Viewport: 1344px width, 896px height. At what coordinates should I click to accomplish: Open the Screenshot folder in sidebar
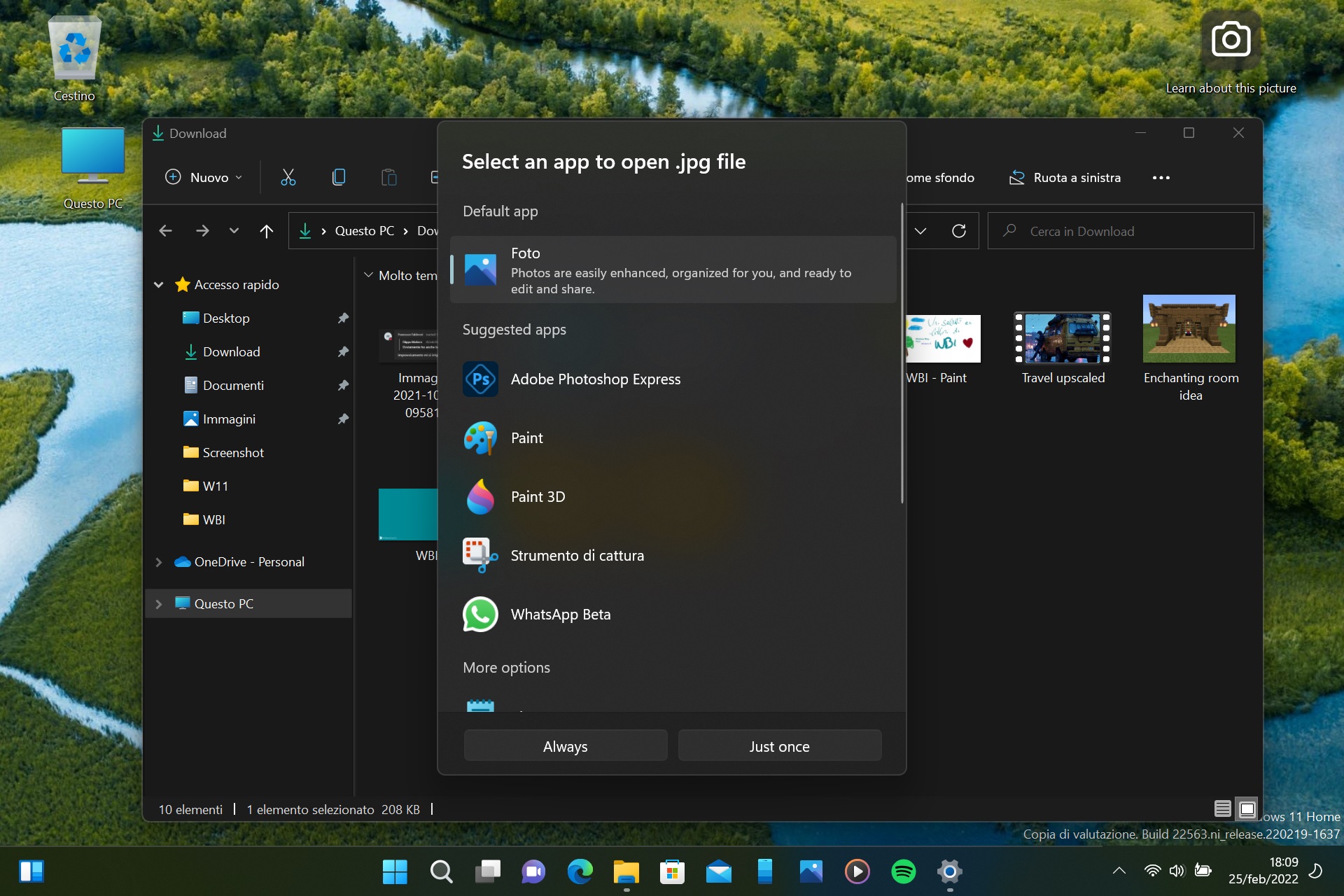[x=233, y=453]
